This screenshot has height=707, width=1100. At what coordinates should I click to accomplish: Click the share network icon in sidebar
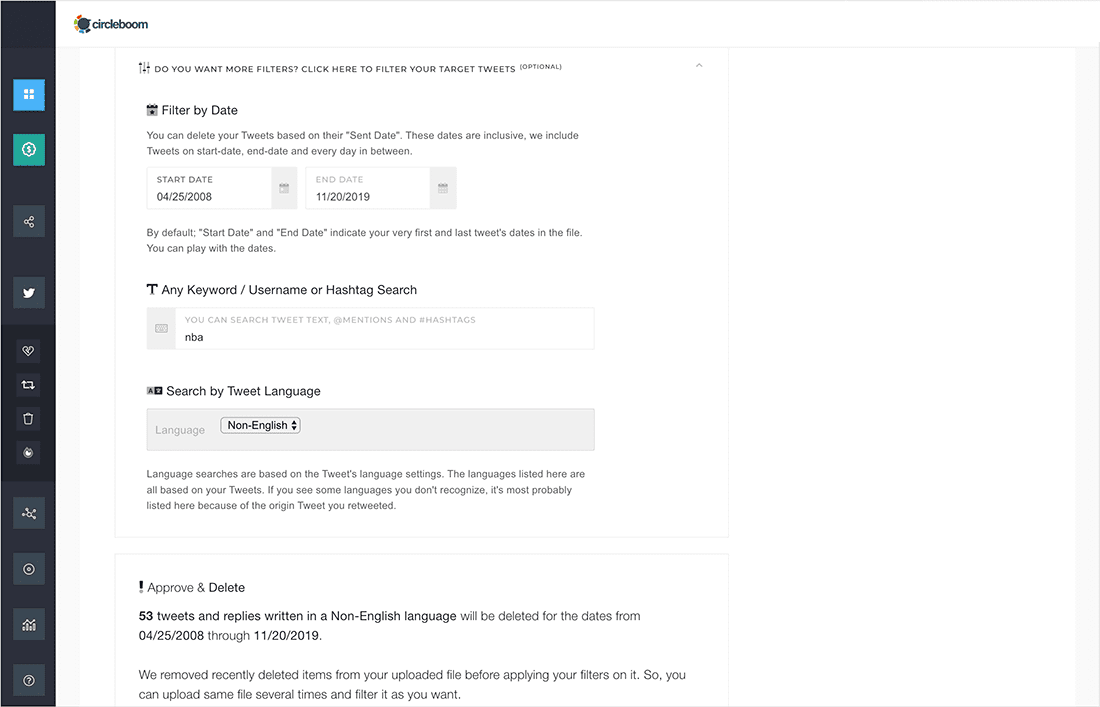[x=28, y=221]
